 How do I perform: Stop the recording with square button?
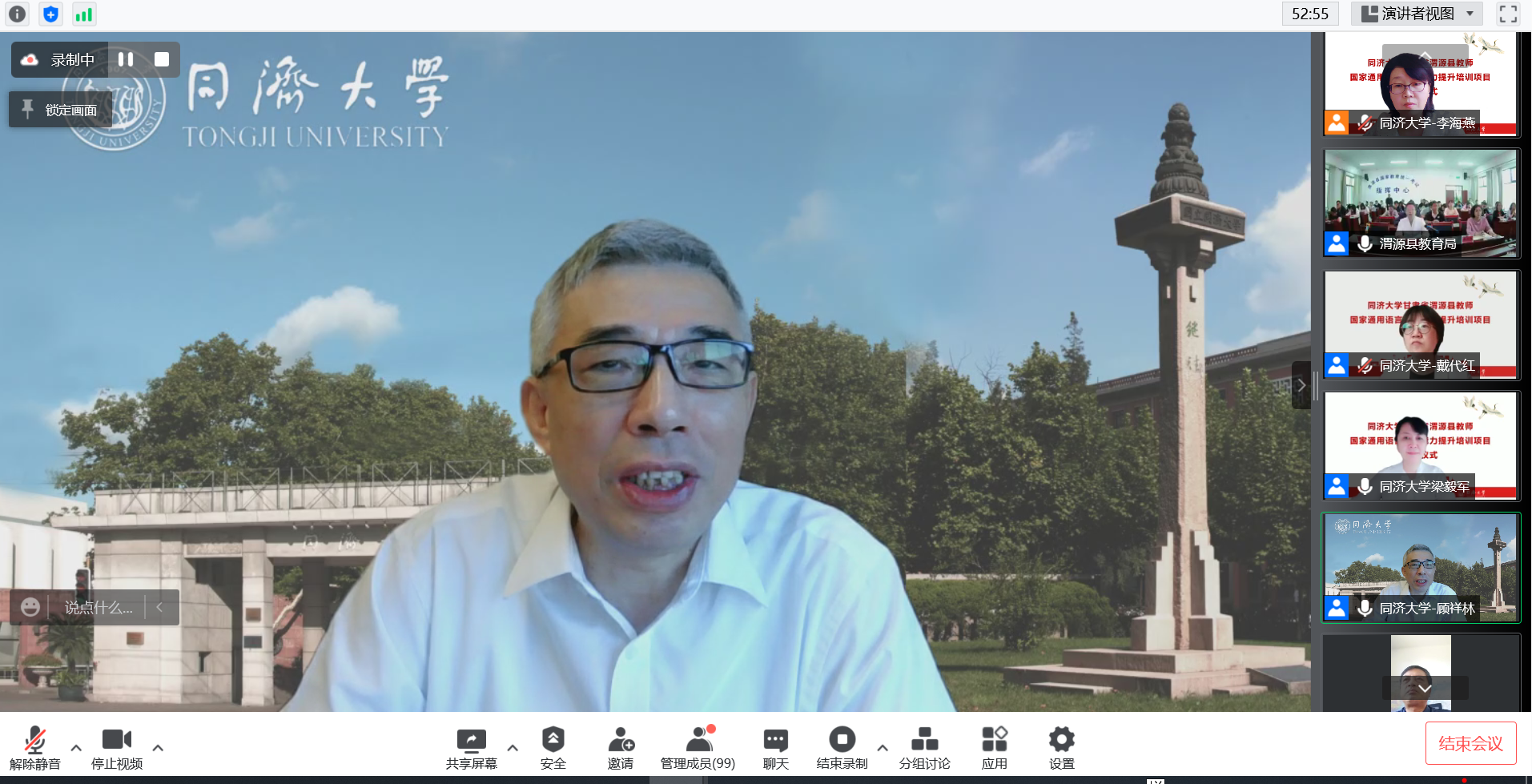[x=162, y=59]
